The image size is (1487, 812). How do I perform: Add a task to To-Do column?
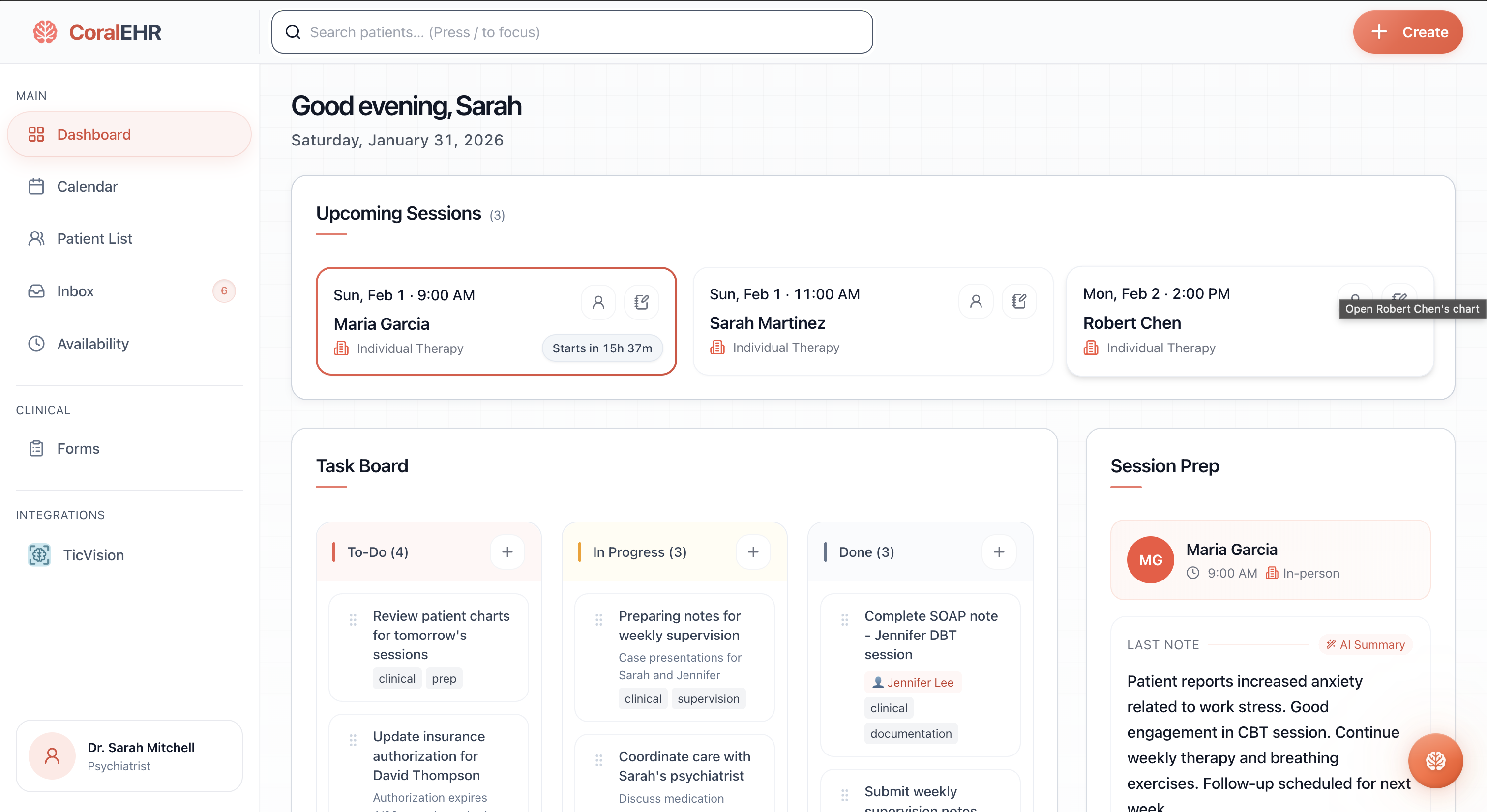(507, 551)
